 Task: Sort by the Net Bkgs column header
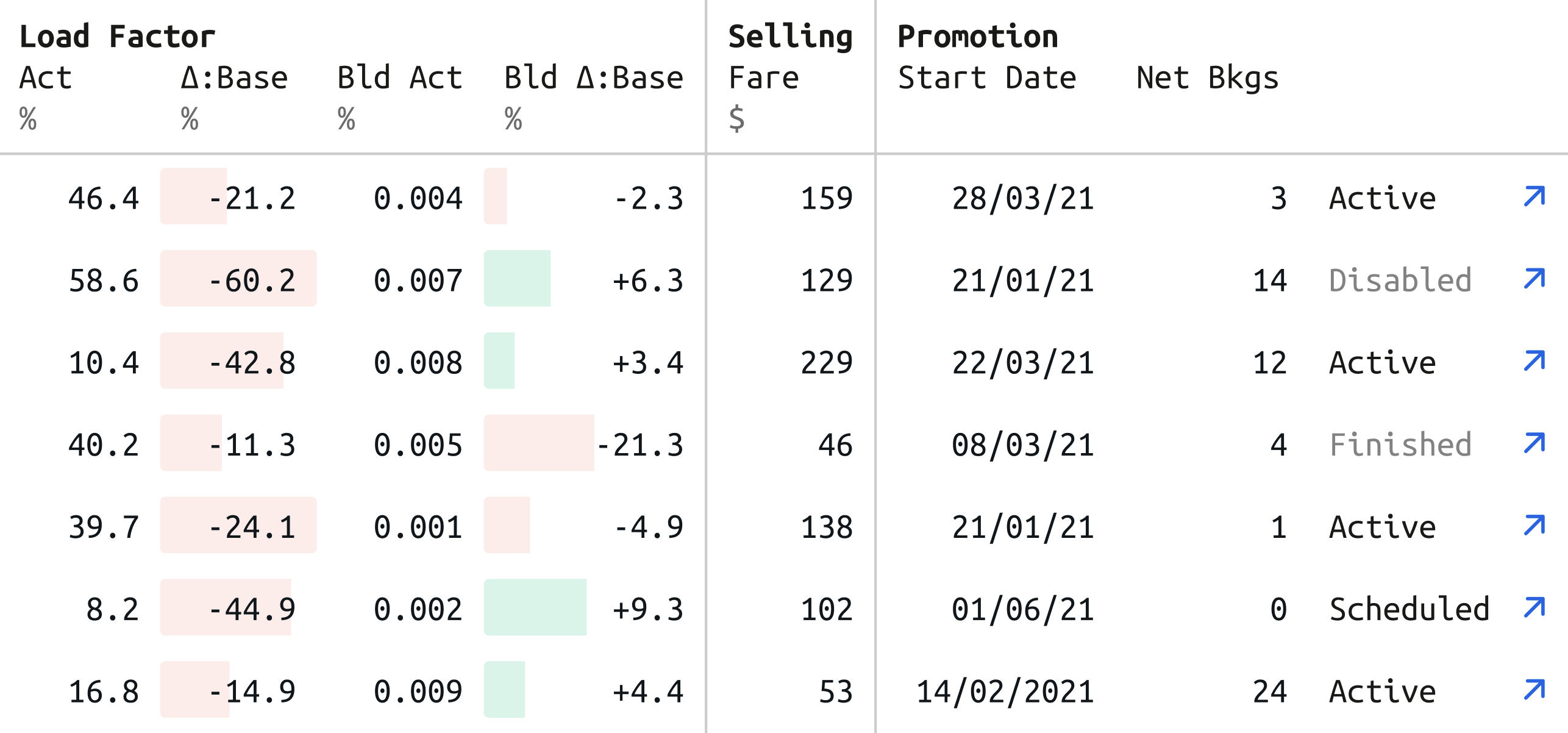[x=1207, y=78]
